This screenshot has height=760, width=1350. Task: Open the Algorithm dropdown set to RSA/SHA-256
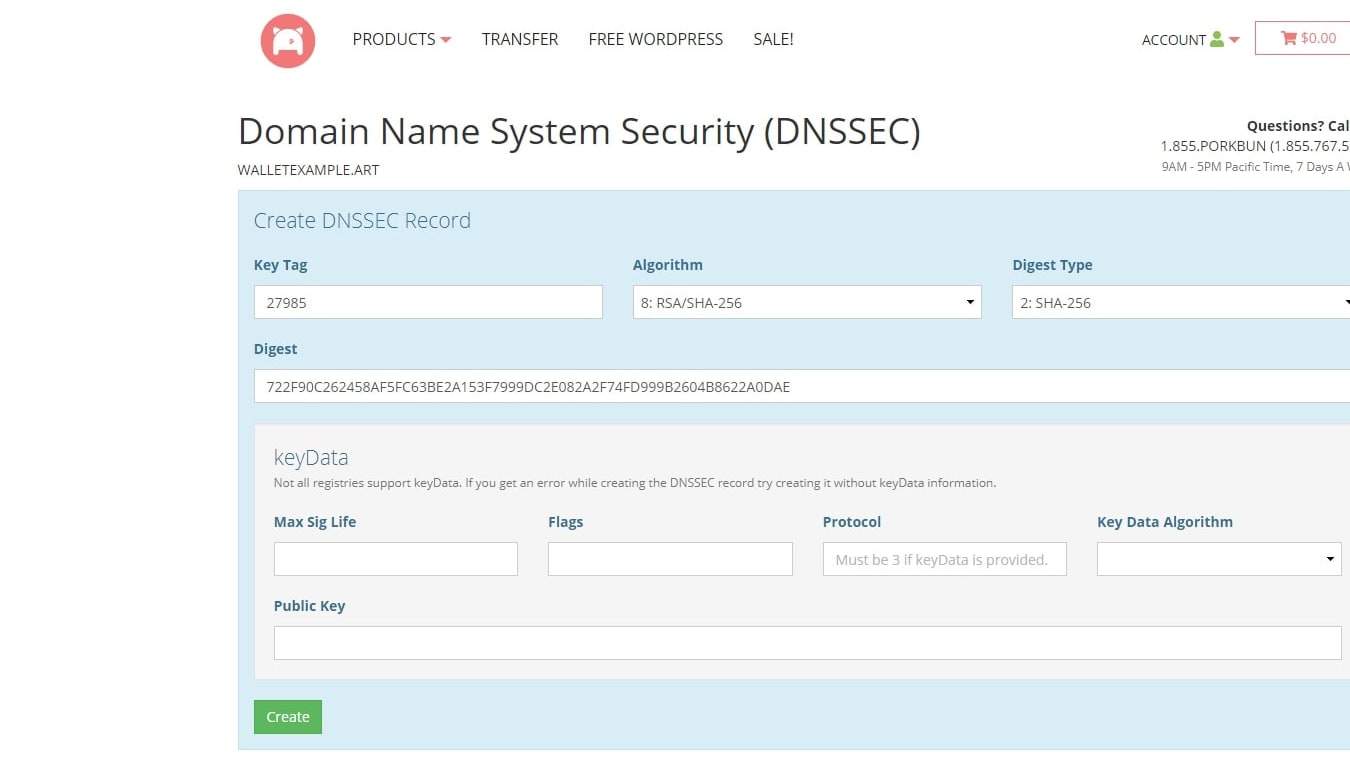[807, 302]
